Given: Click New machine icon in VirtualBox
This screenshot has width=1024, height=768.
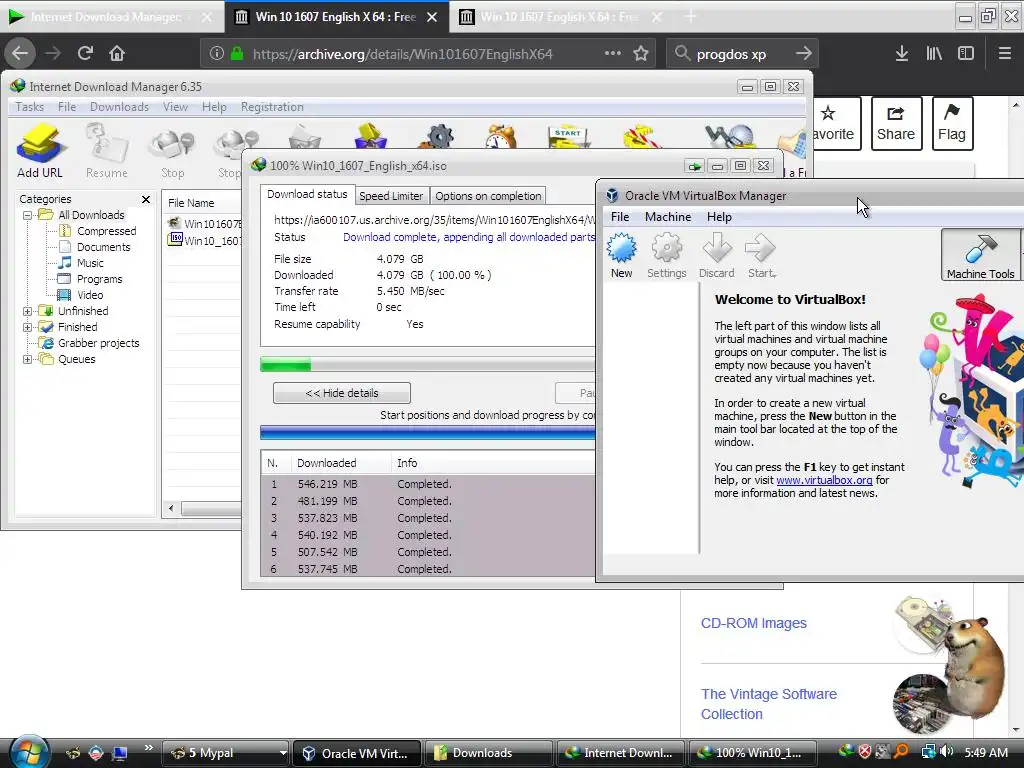Looking at the screenshot, I should pos(621,255).
